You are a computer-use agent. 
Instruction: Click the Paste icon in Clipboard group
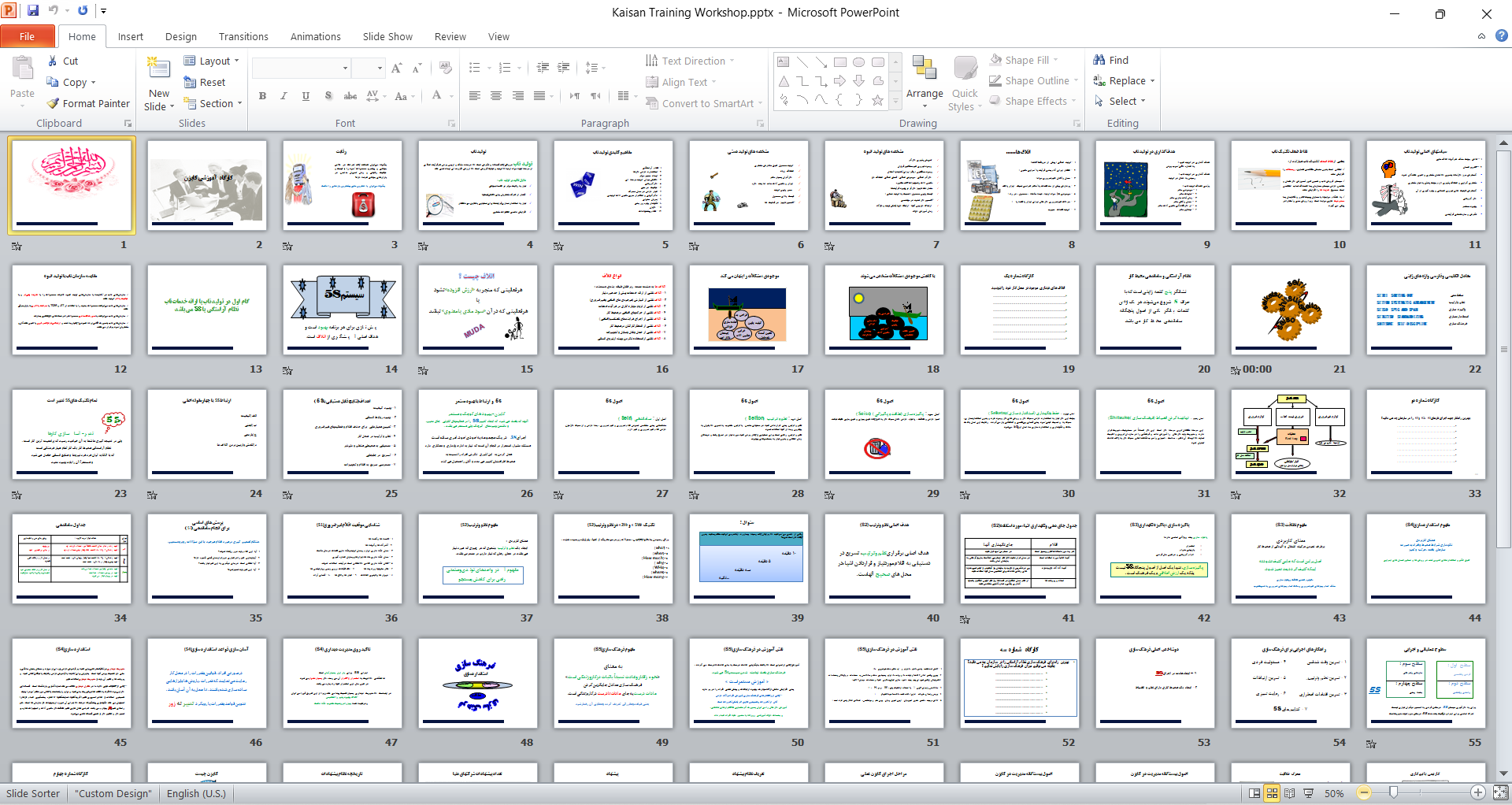[22, 69]
